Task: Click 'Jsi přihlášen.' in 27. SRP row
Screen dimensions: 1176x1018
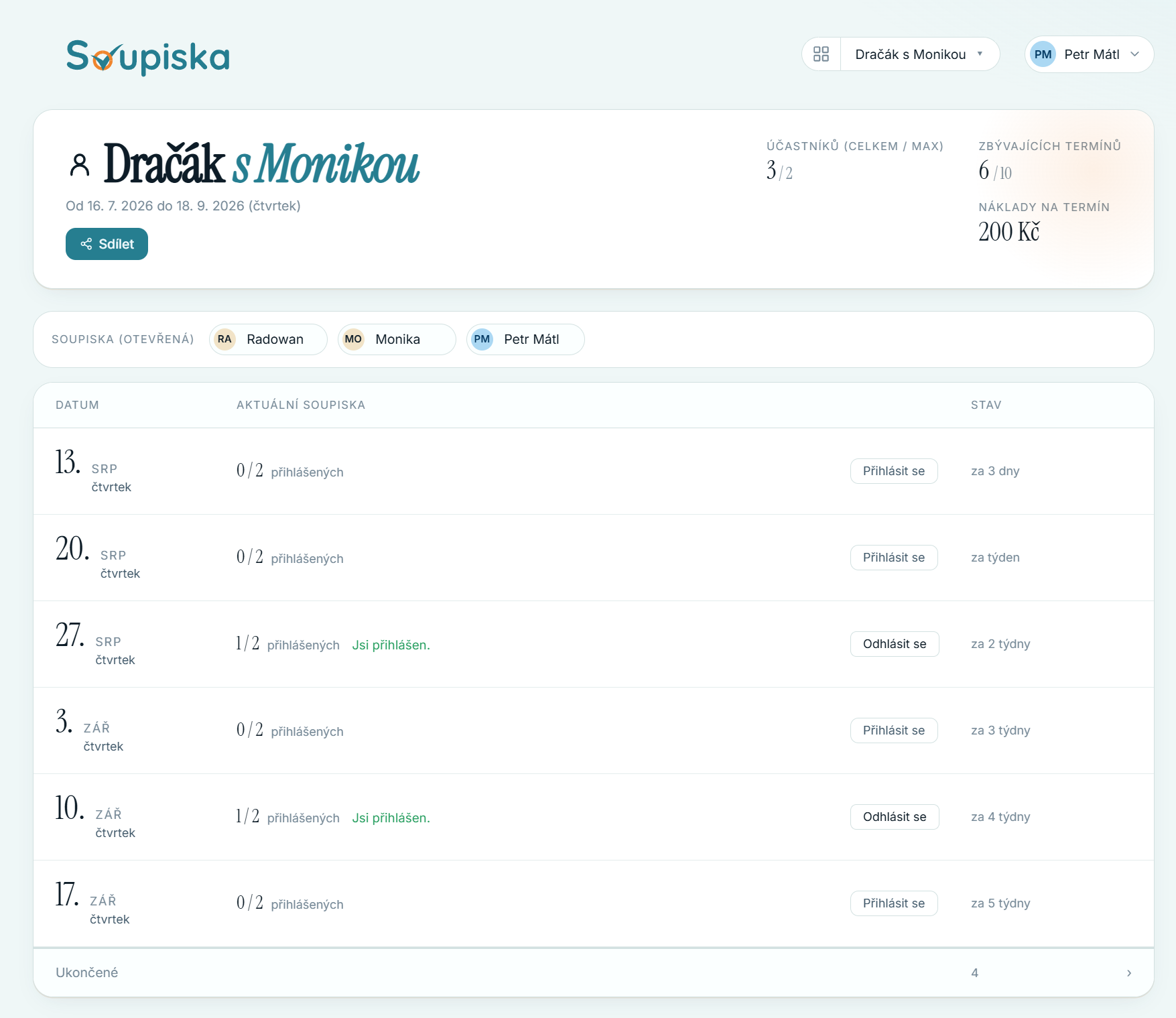Action: [x=391, y=645]
